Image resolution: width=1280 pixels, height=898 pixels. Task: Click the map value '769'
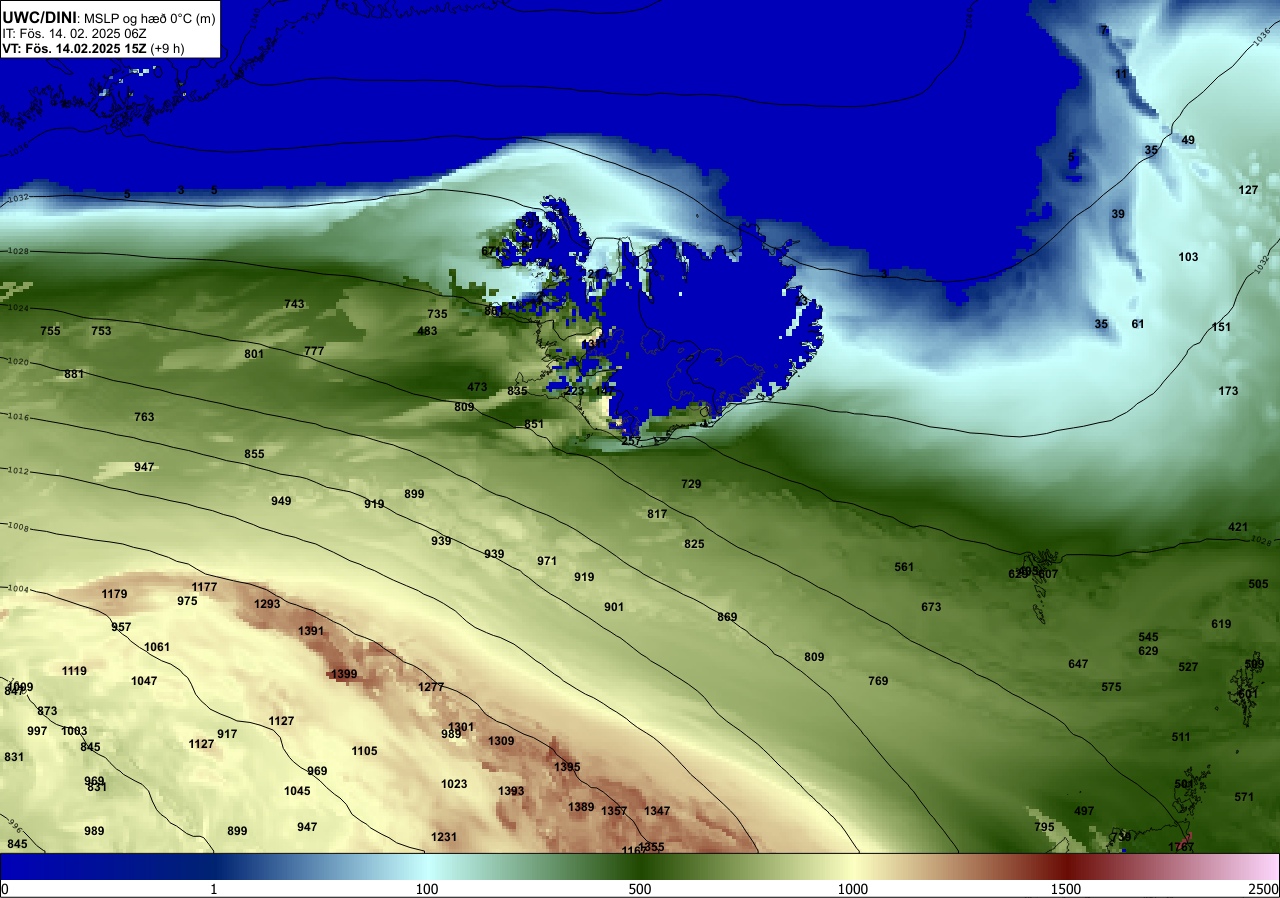point(878,681)
